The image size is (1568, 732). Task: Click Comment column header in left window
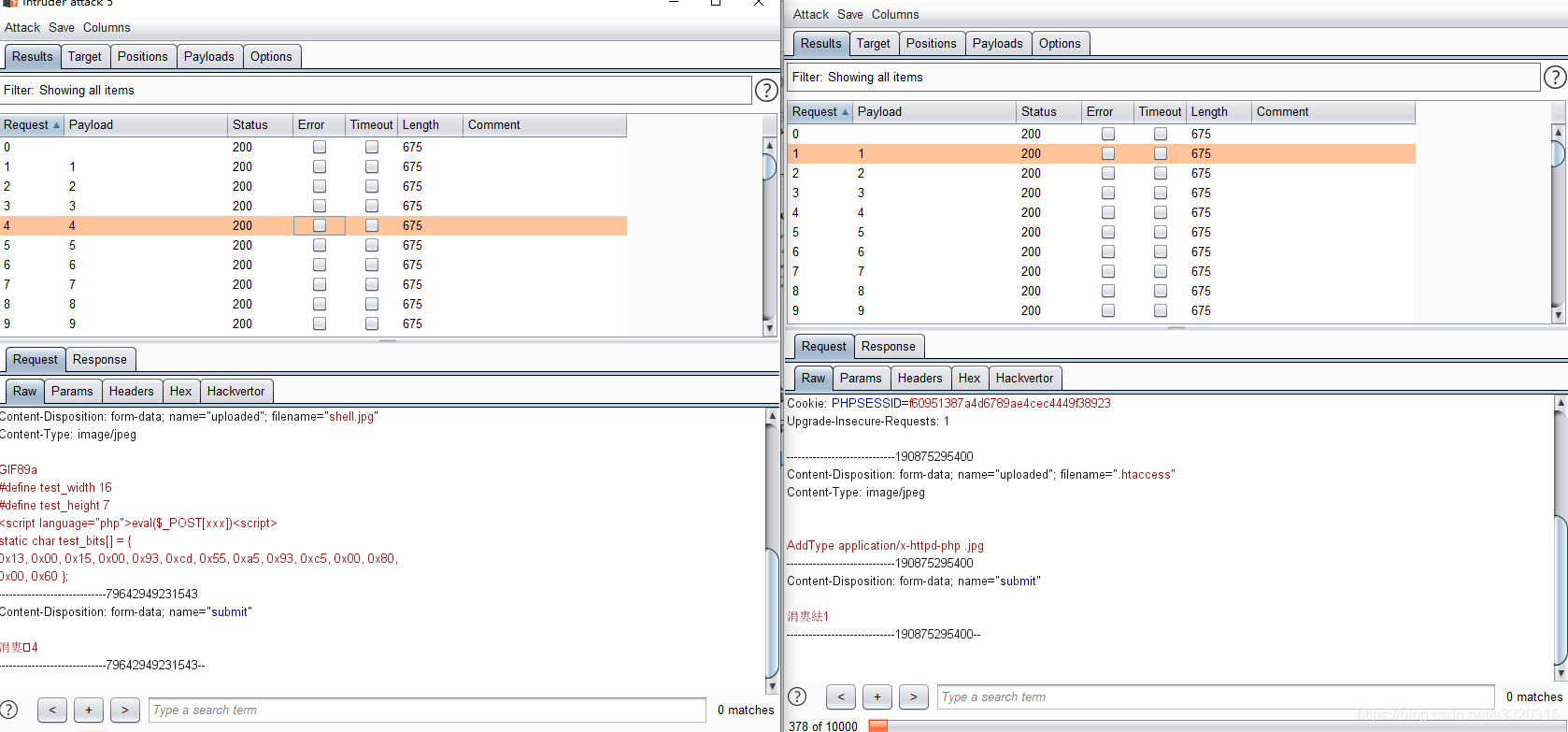click(x=545, y=124)
